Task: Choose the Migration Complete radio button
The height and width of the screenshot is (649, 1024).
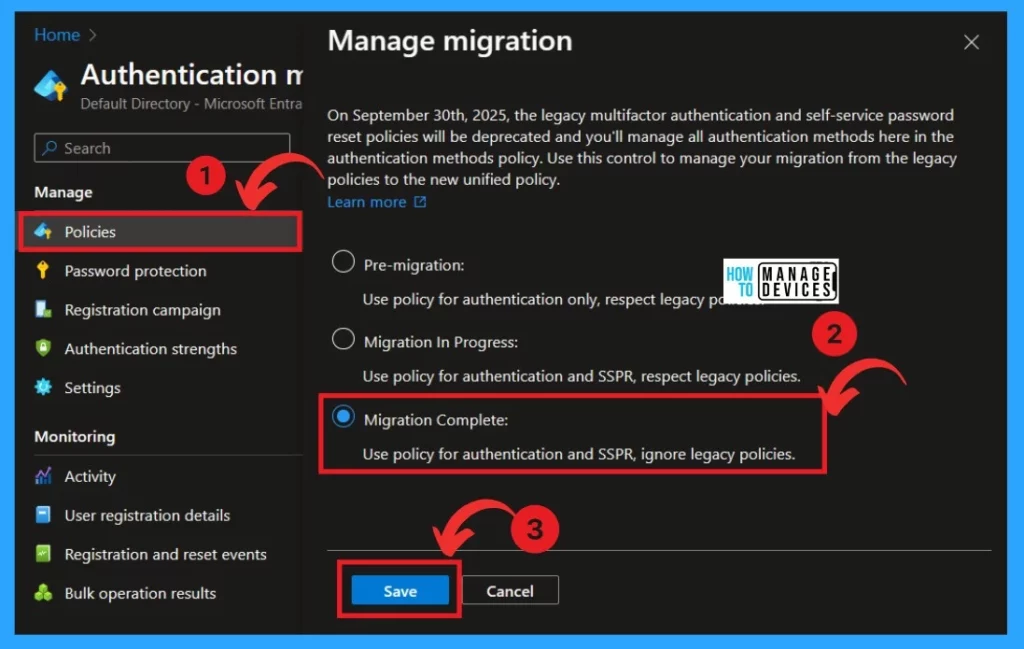Action: pyautogui.click(x=343, y=418)
